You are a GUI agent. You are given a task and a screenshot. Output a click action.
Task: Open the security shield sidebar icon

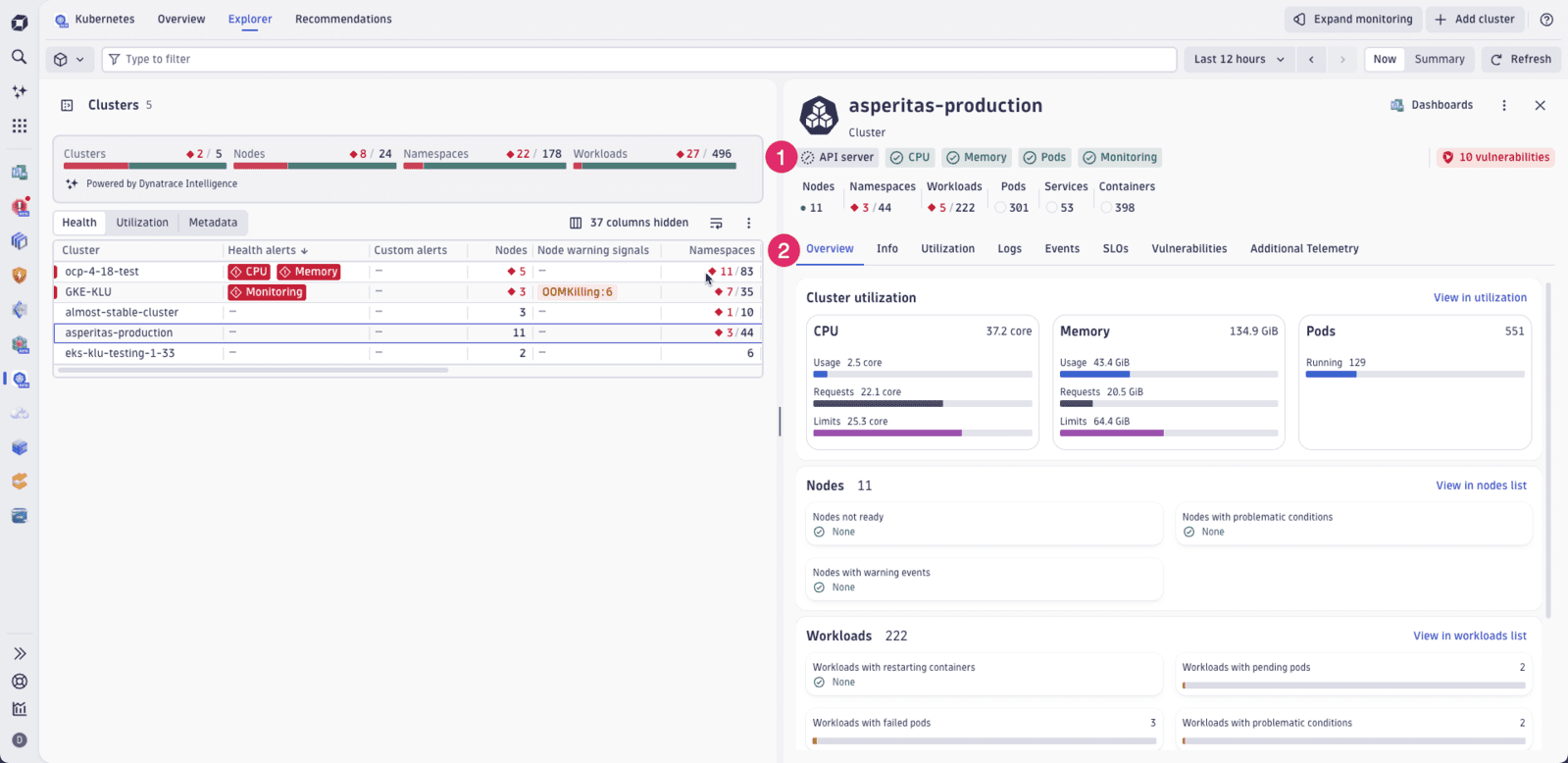point(19,276)
